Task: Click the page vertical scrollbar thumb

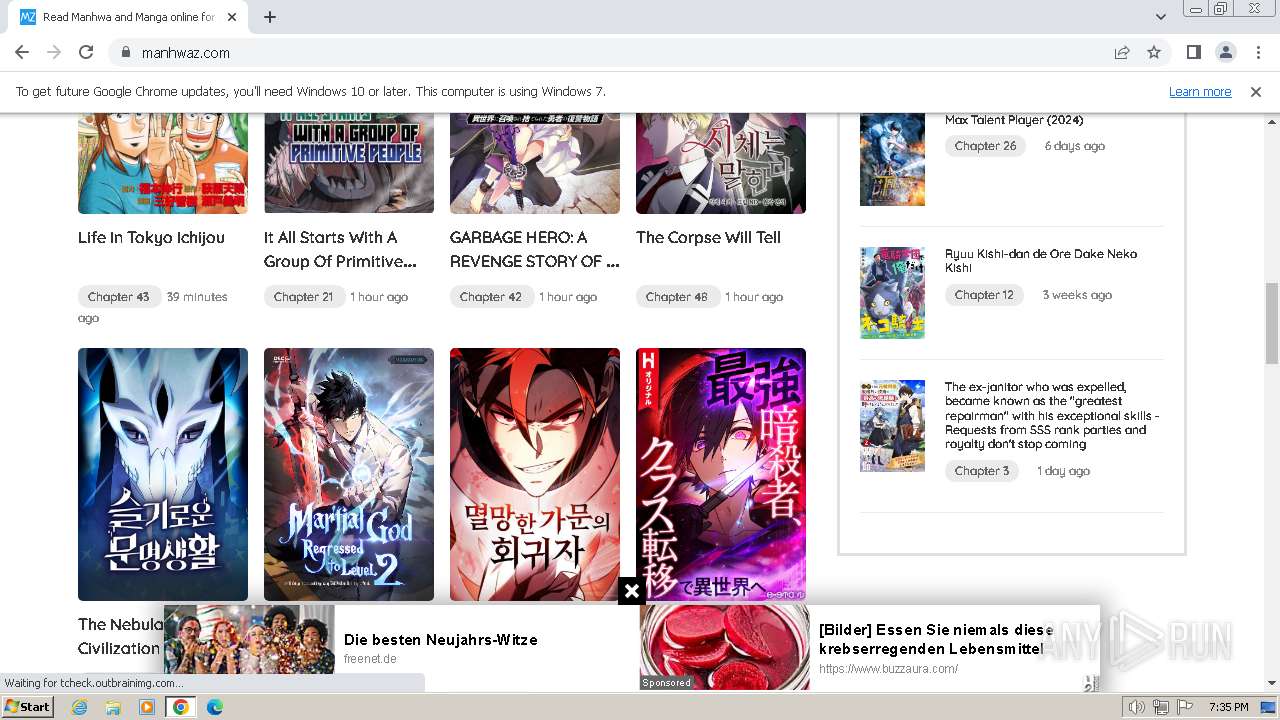Action: click(1271, 325)
